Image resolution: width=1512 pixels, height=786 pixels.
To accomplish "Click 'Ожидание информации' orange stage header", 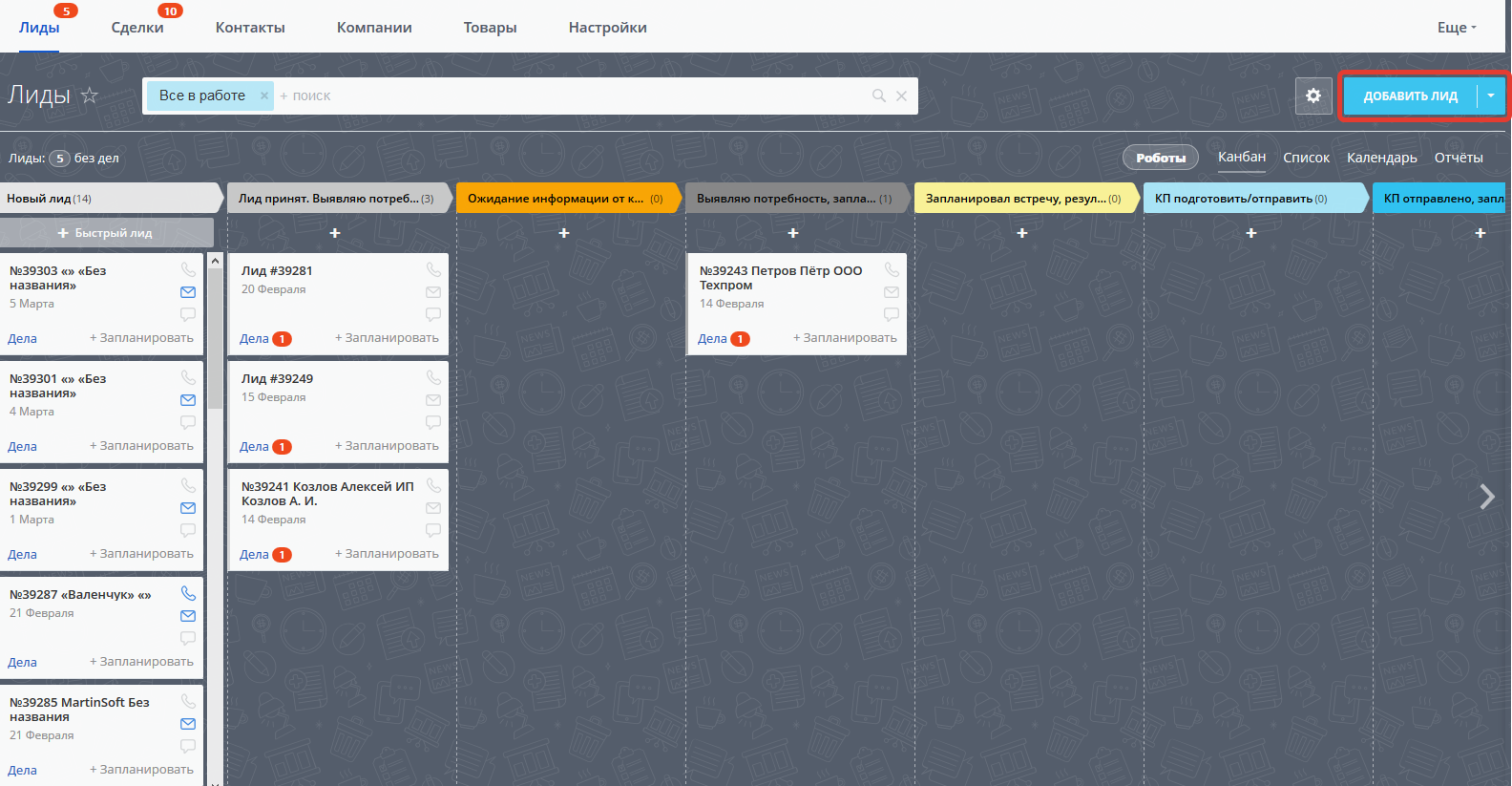I will pyautogui.click(x=567, y=199).
